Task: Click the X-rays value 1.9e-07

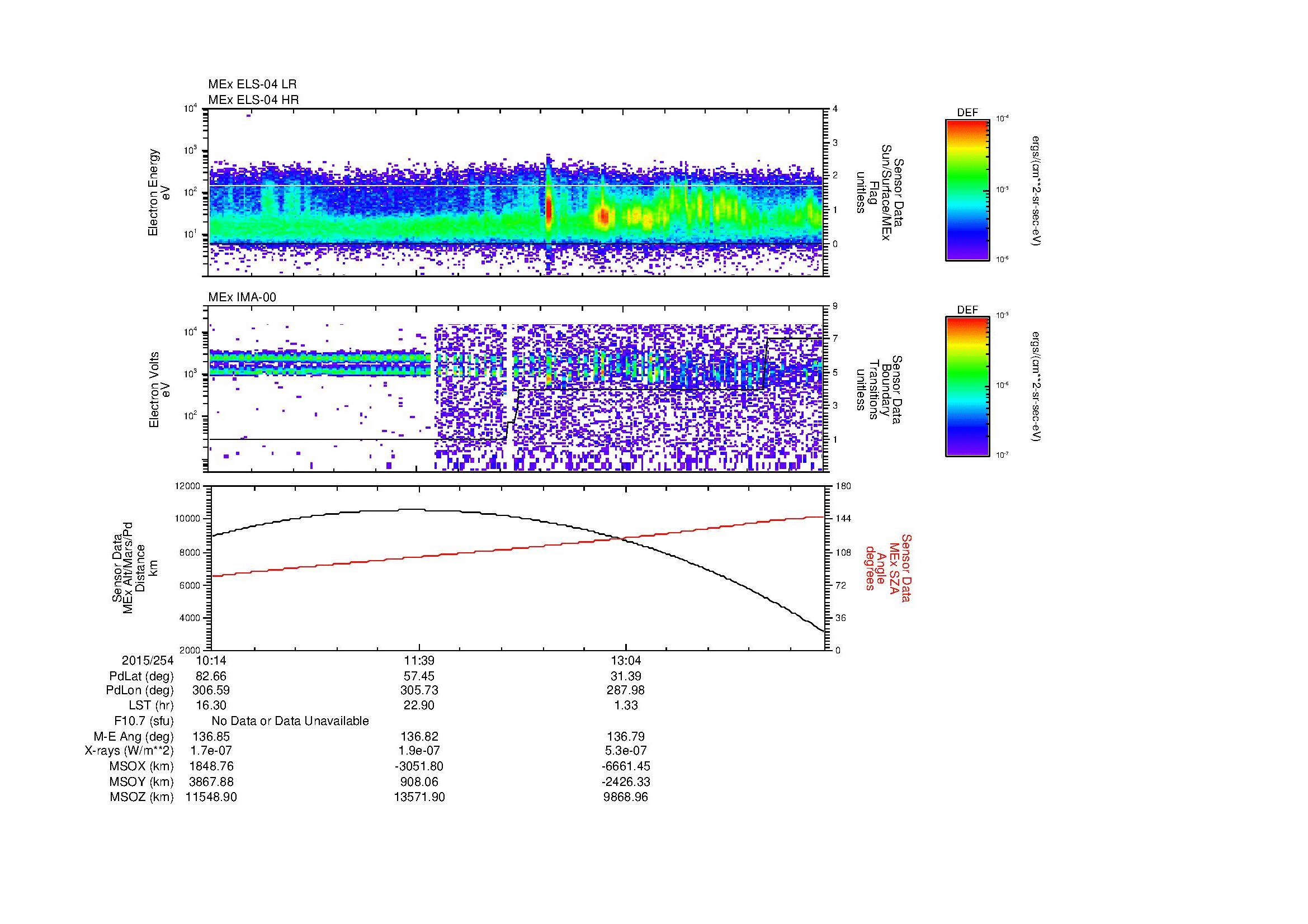Action: (x=419, y=751)
